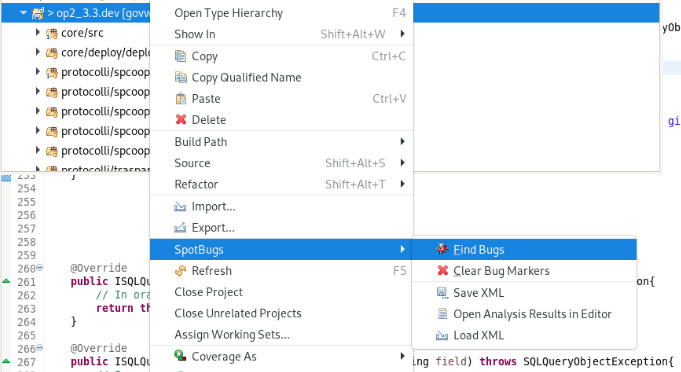This screenshot has height=372, width=681.
Task: Open Build Path menu entry
Action: [281, 142]
